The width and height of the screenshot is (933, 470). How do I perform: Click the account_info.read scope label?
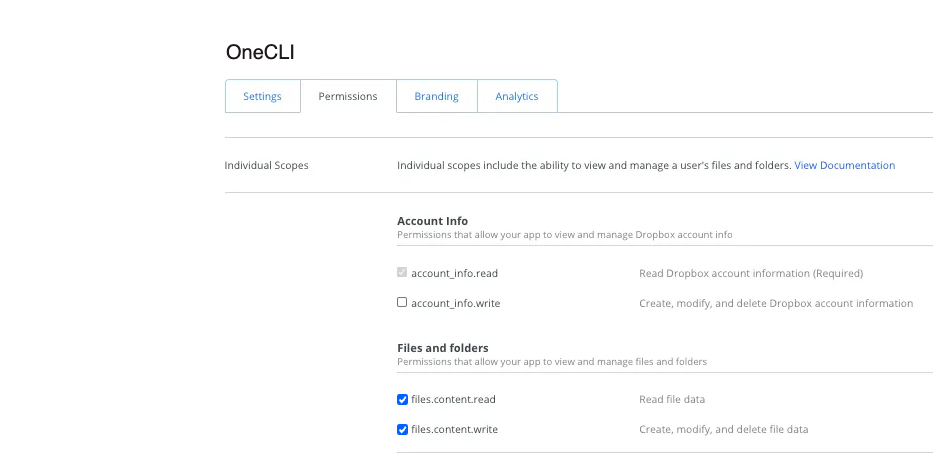(455, 274)
